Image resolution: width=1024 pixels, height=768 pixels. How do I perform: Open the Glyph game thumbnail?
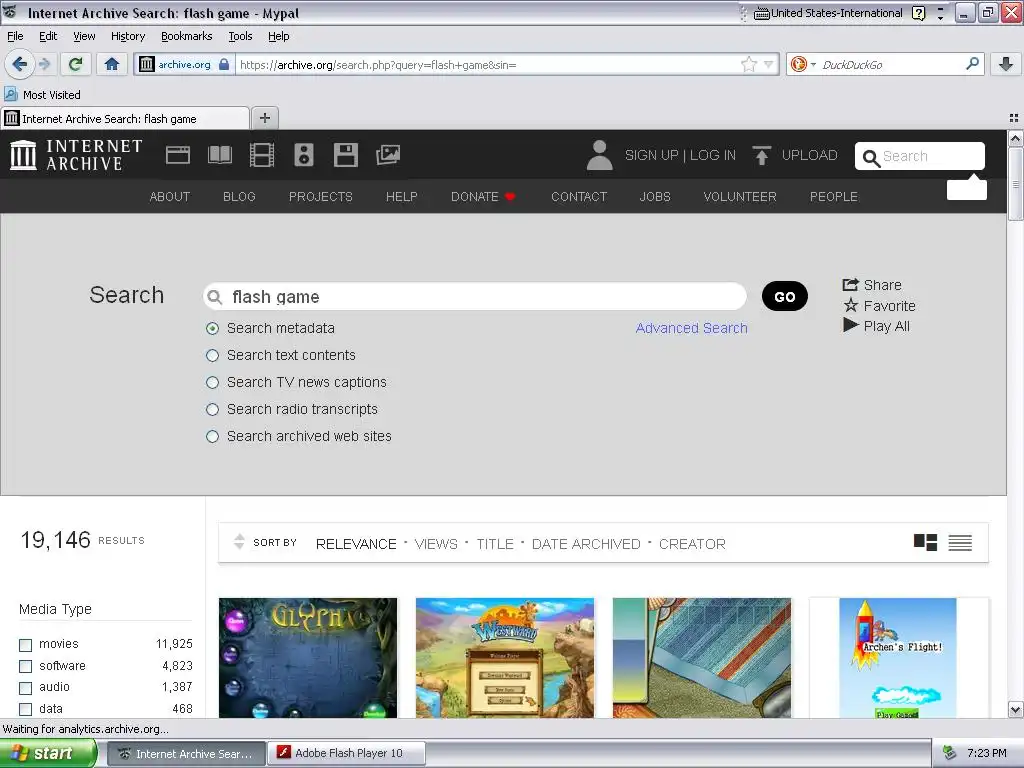(x=308, y=658)
